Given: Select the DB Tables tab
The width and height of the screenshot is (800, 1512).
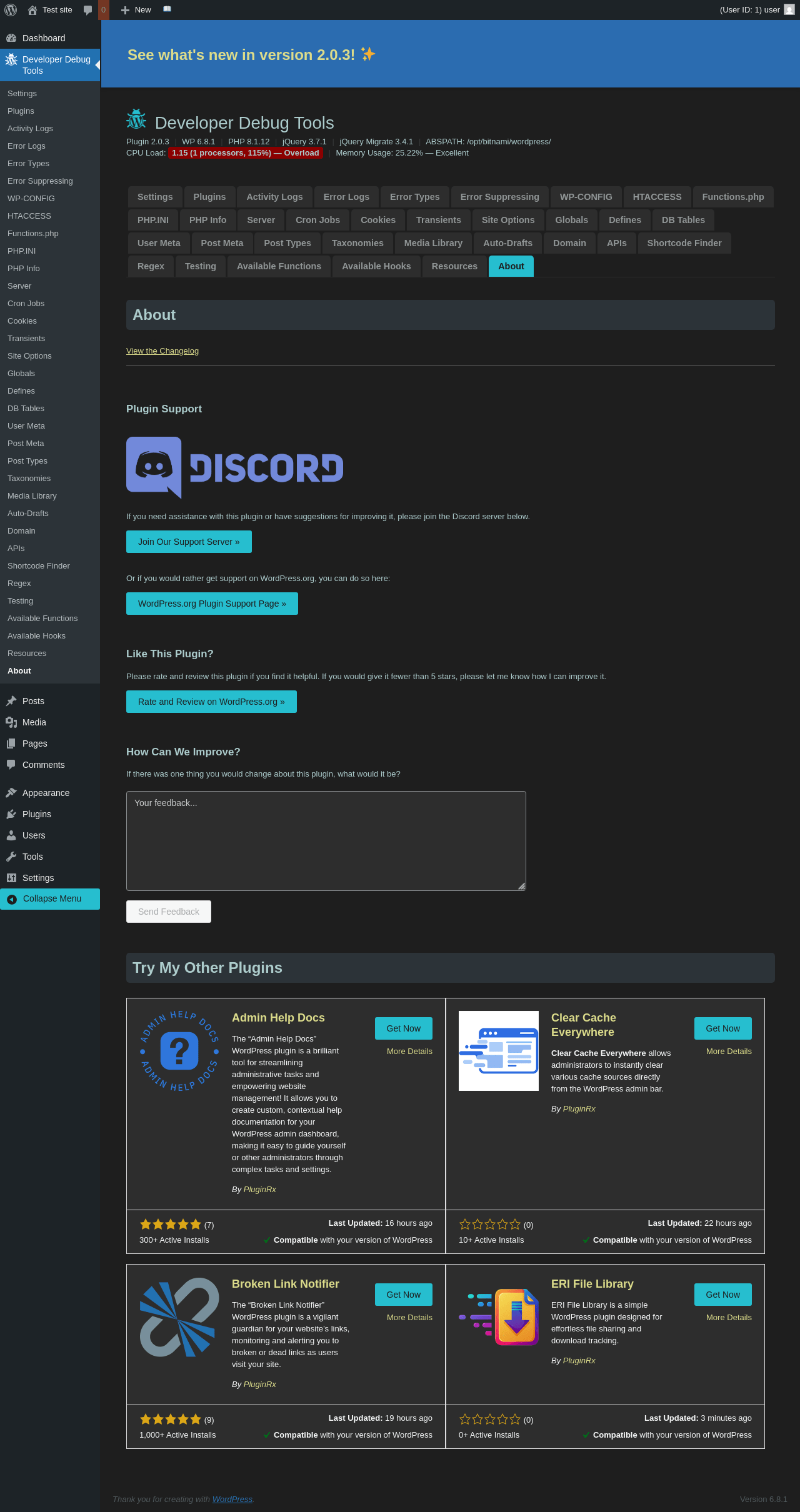Looking at the screenshot, I should [683, 220].
